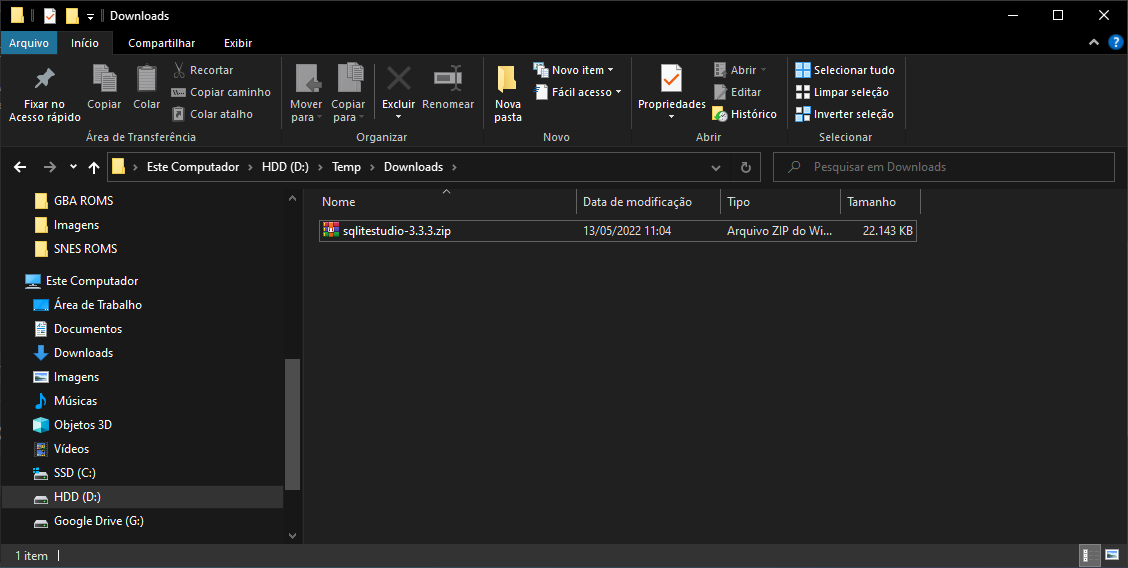Image resolution: width=1128 pixels, height=568 pixels.
Task: Create a folder with Nova pasta
Action: (508, 93)
